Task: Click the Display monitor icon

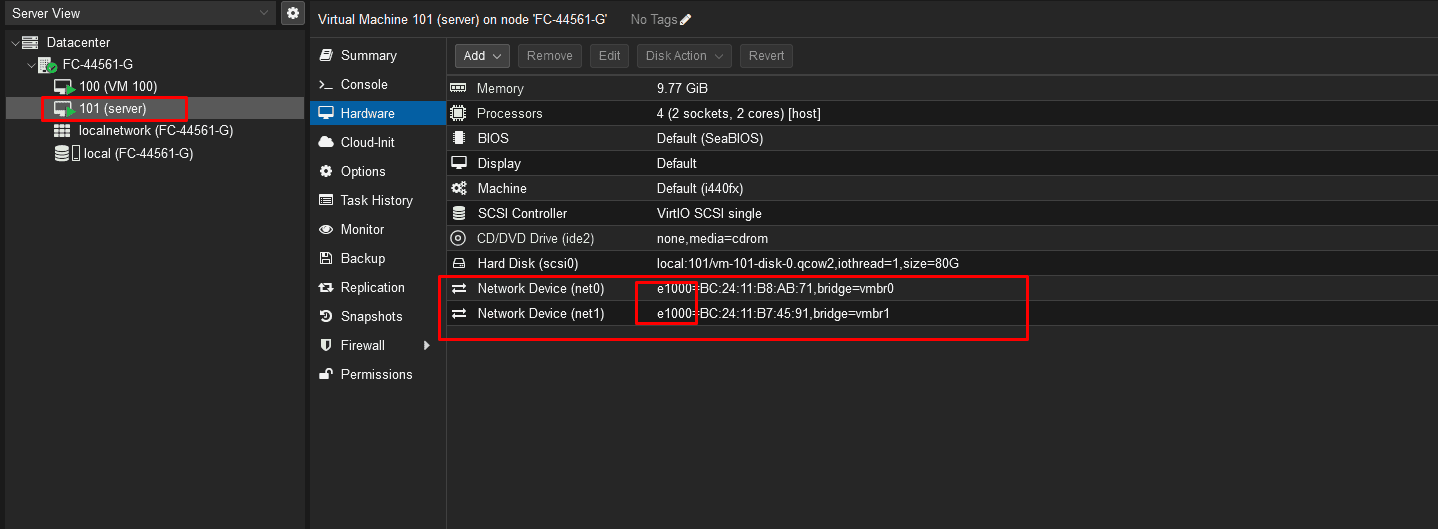Action: click(x=459, y=163)
